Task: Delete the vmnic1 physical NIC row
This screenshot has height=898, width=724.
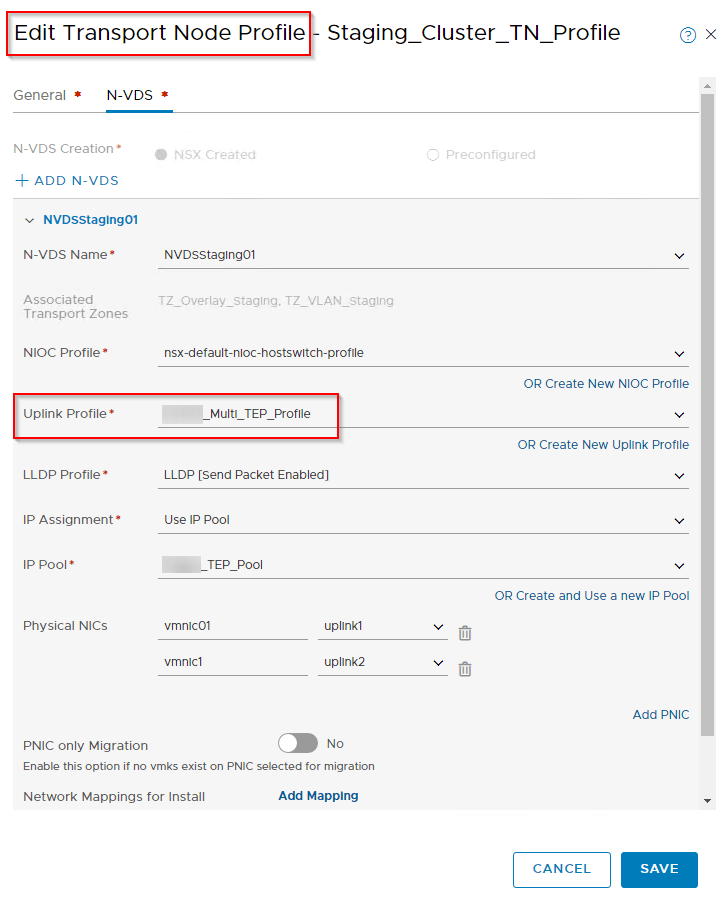Action: tap(465, 668)
